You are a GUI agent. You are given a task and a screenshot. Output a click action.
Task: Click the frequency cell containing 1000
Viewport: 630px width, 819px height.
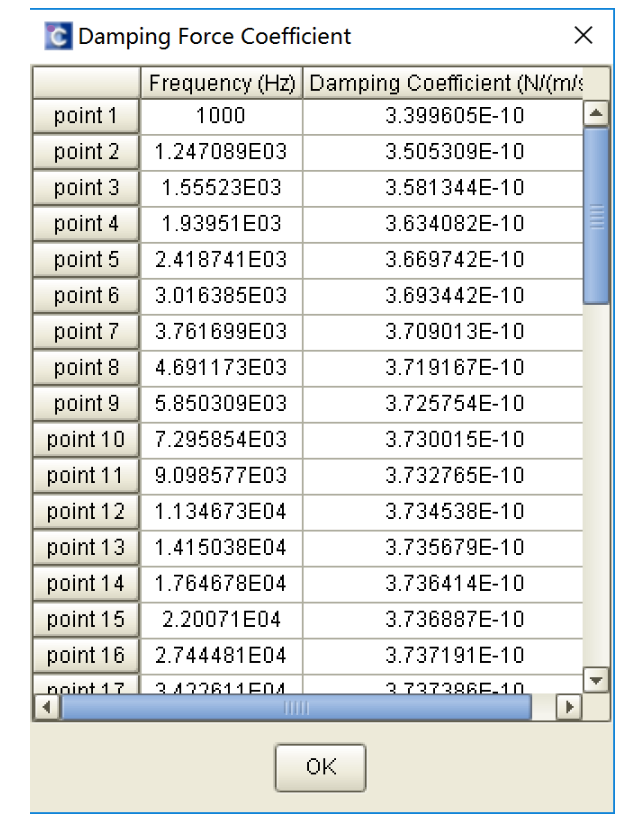click(x=221, y=116)
